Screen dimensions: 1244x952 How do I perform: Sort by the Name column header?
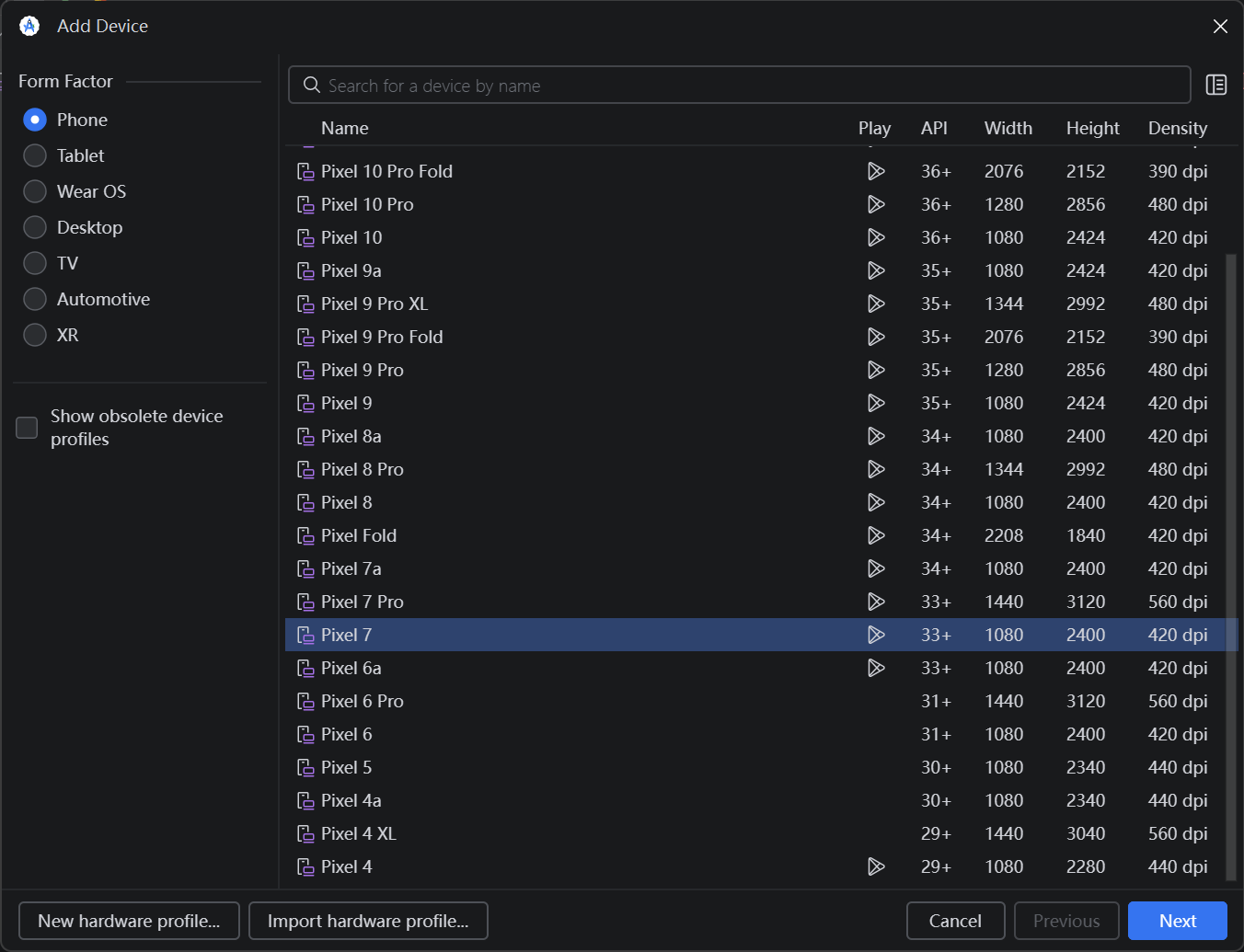pos(345,128)
